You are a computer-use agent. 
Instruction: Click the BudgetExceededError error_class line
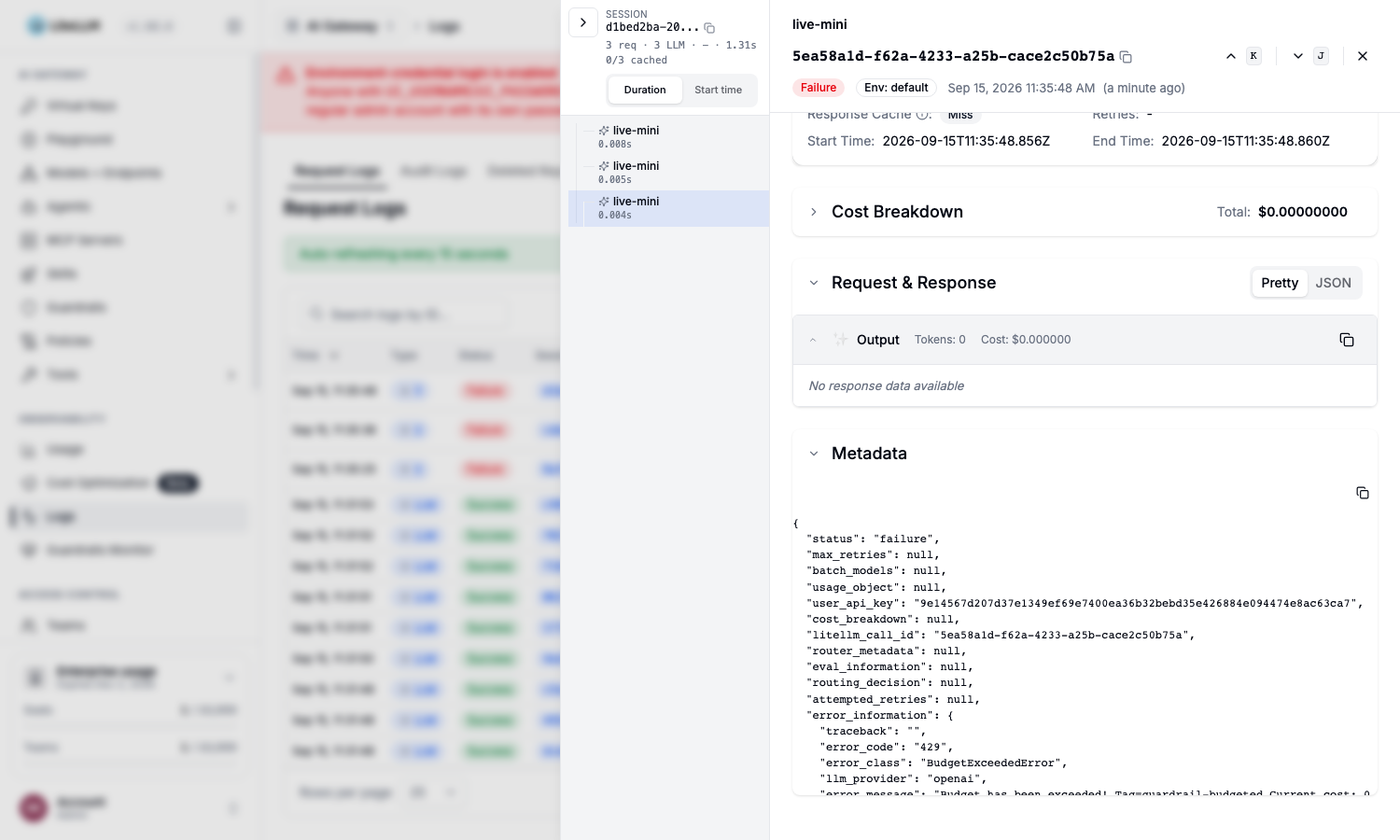(944, 763)
